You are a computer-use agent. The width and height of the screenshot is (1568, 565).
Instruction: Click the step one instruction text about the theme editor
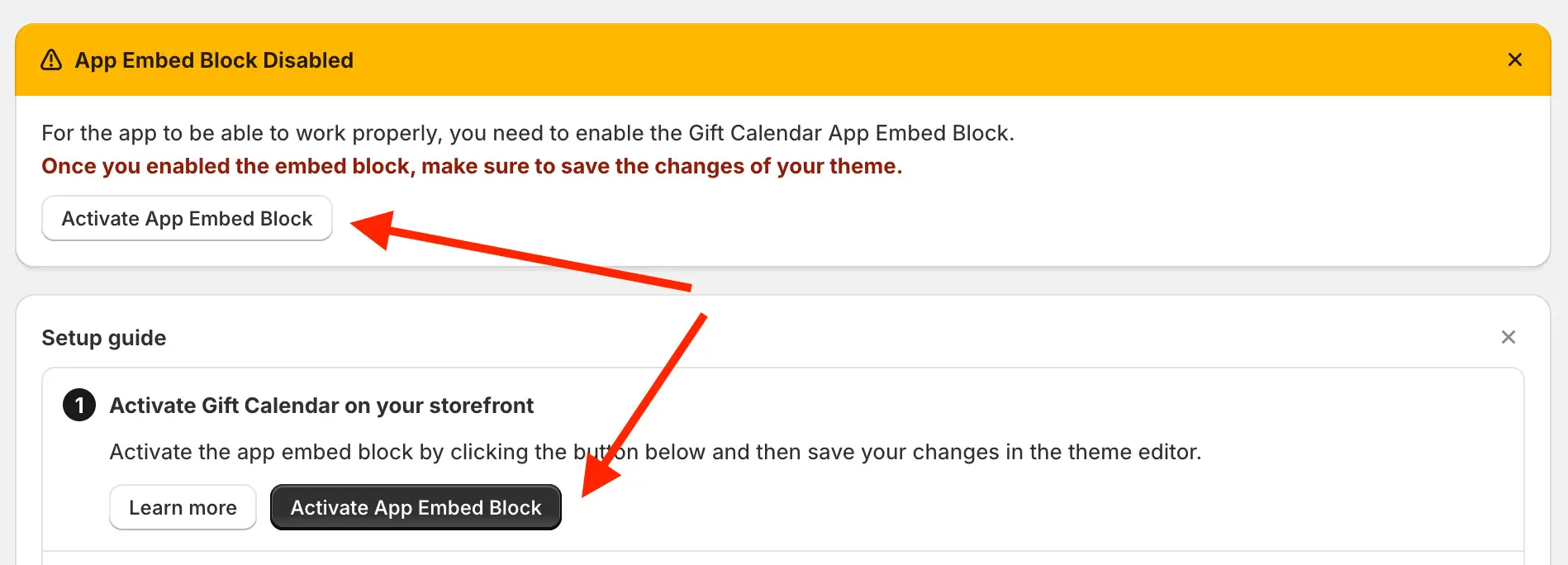coord(656,452)
